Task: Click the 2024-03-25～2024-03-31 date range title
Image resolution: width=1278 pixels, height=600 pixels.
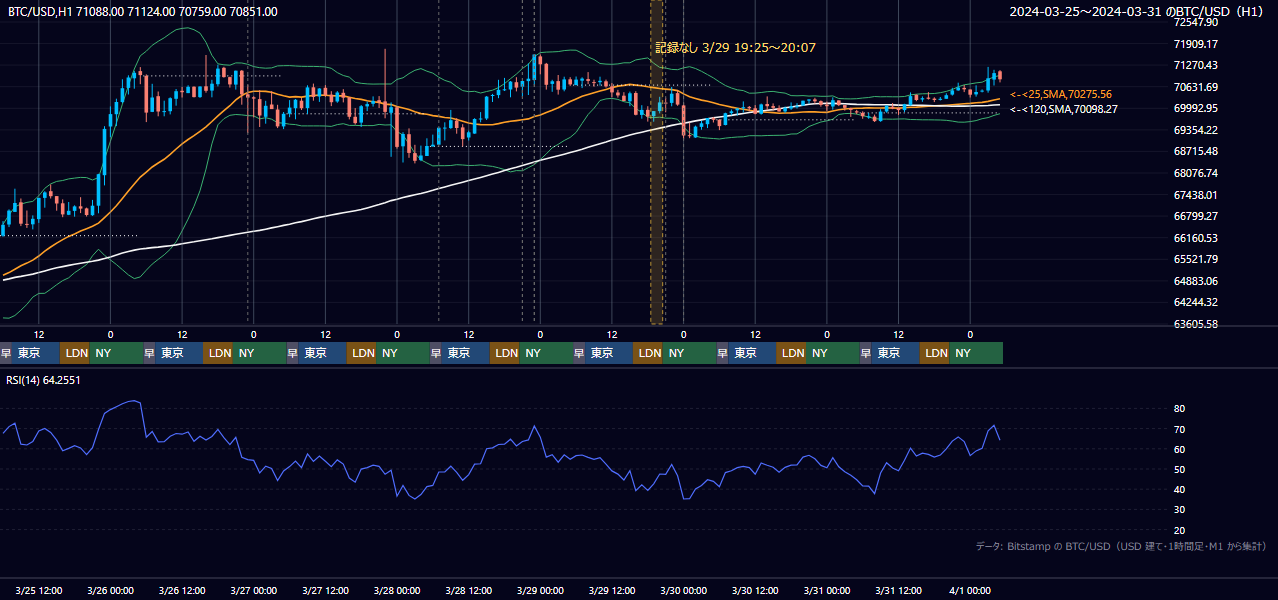Action: [x=1138, y=12]
